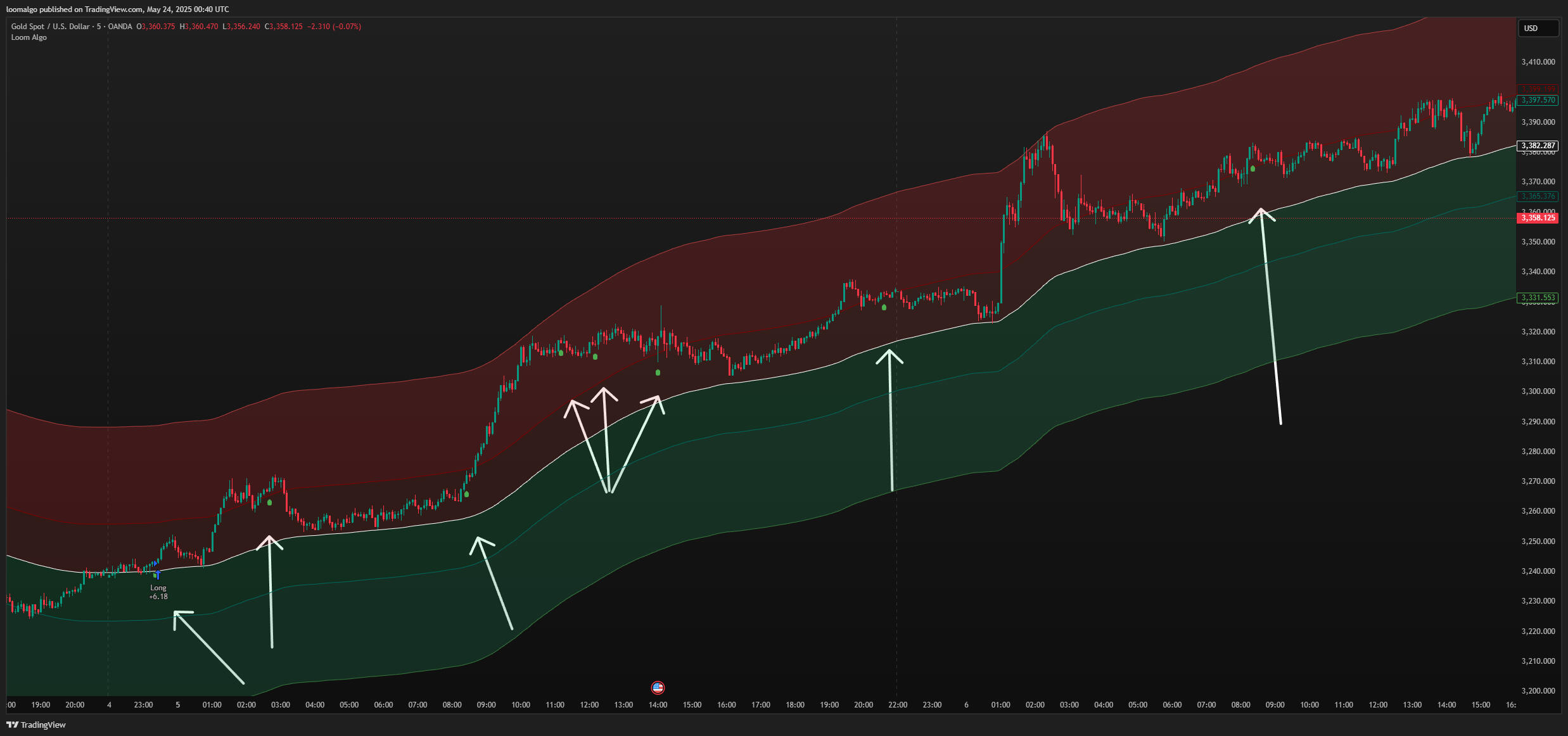
Task: Click the teal 3,365.376 price label
Action: click(1538, 196)
